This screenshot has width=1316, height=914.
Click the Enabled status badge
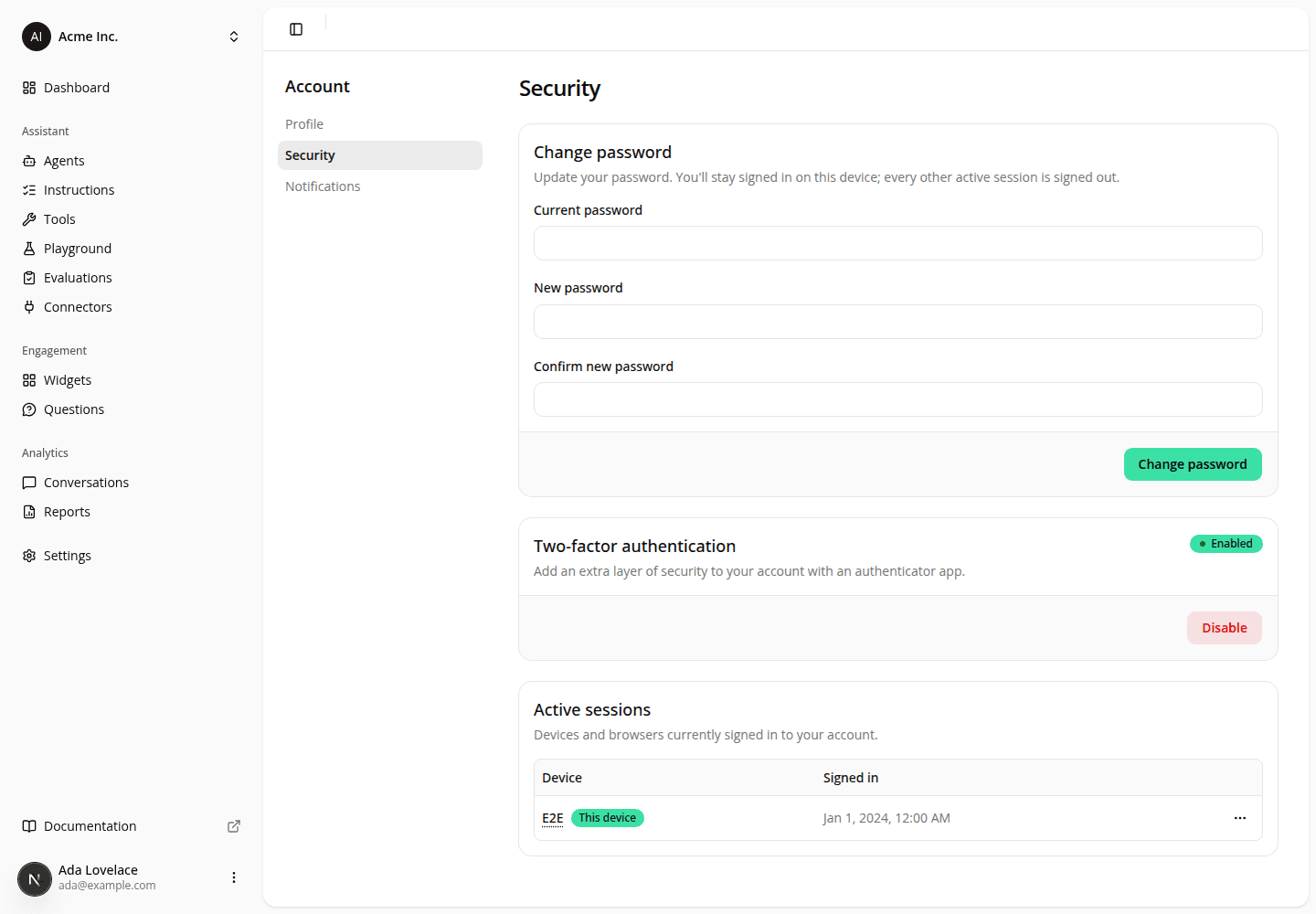(x=1226, y=544)
